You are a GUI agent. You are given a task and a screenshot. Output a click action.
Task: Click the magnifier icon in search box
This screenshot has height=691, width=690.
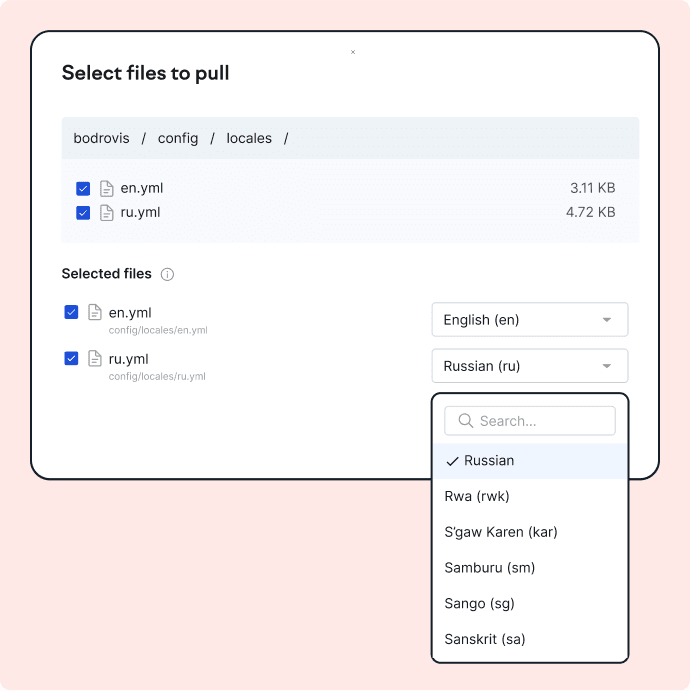[465, 421]
